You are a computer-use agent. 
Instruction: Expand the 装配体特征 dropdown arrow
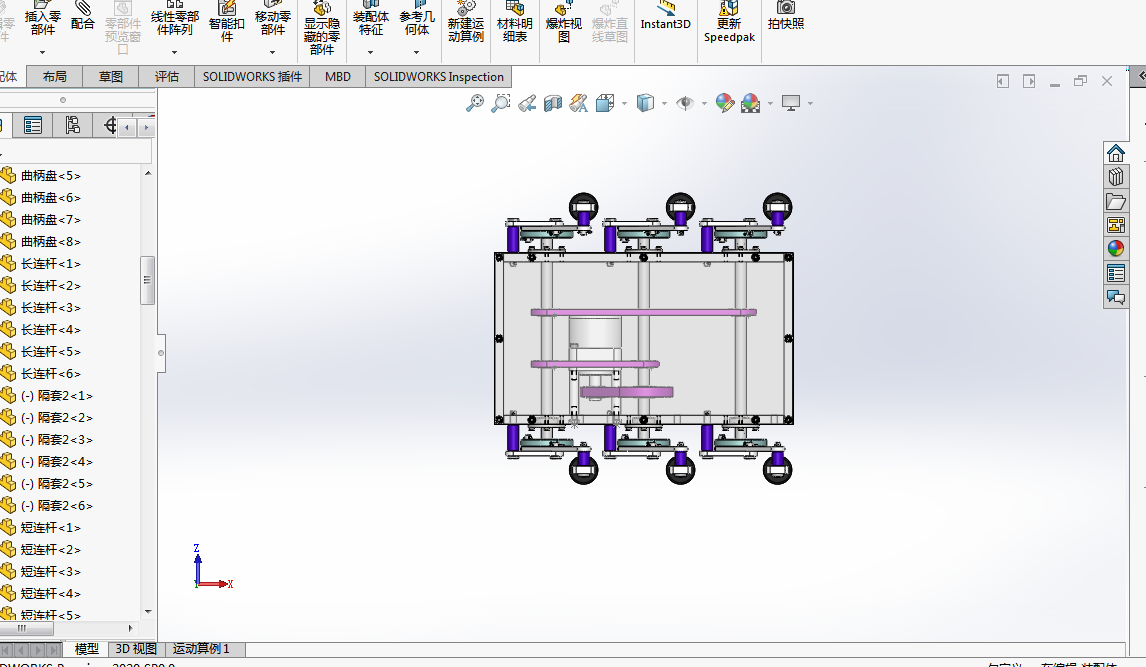[370, 52]
